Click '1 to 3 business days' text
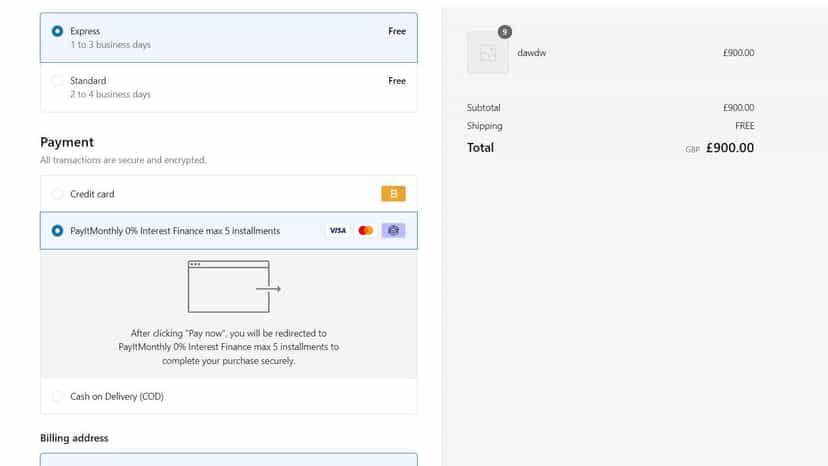The image size is (828, 466). [x=110, y=45]
